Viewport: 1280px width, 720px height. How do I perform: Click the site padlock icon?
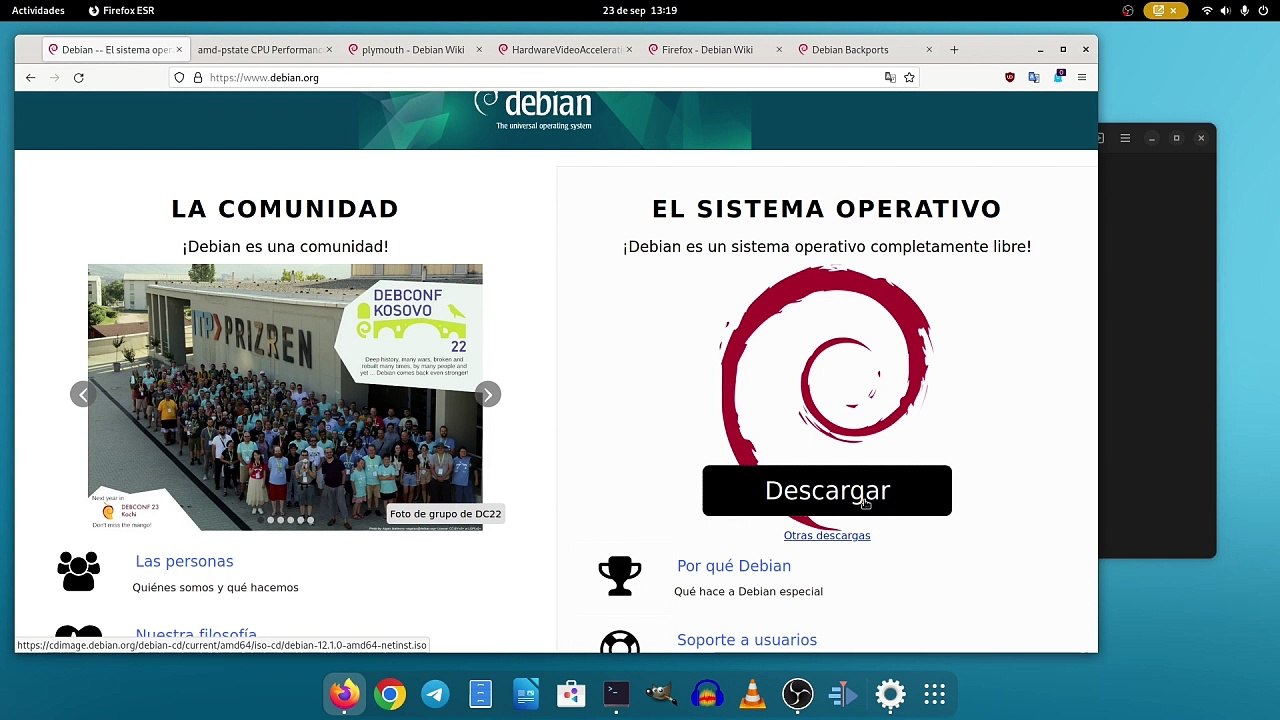pyautogui.click(x=198, y=78)
